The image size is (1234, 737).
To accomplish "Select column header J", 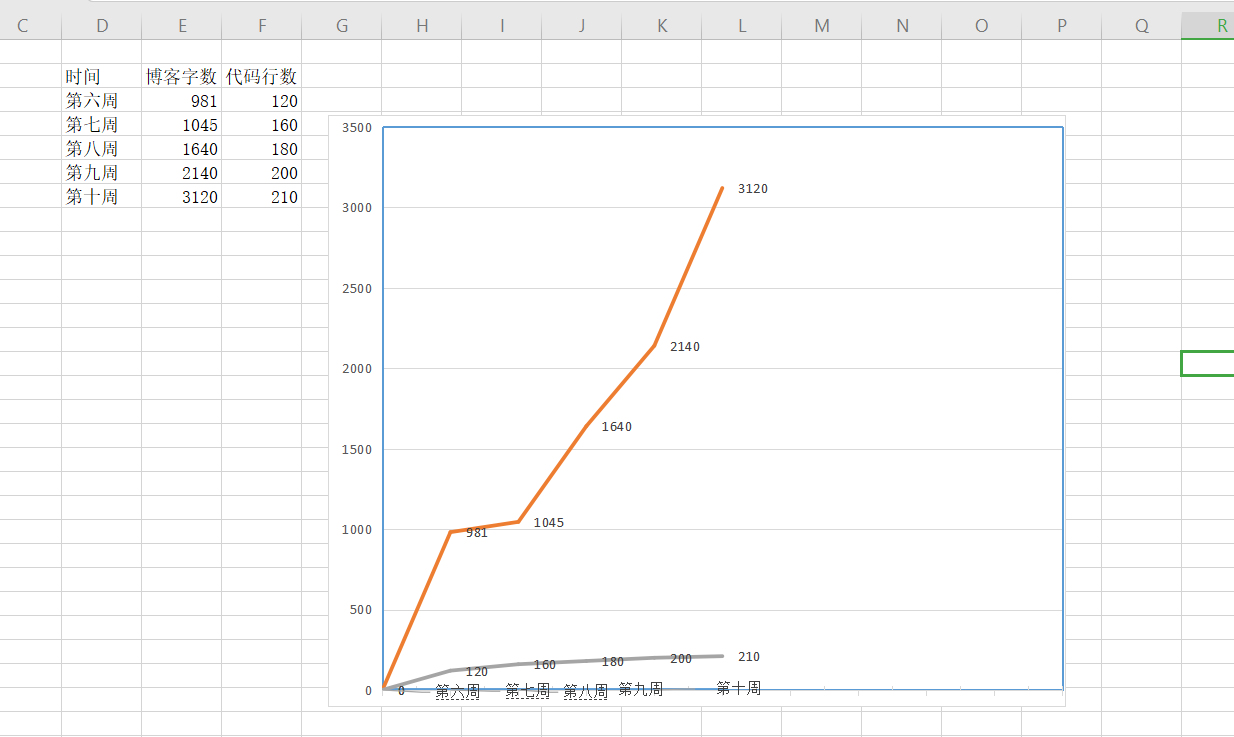I will (x=581, y=26).
